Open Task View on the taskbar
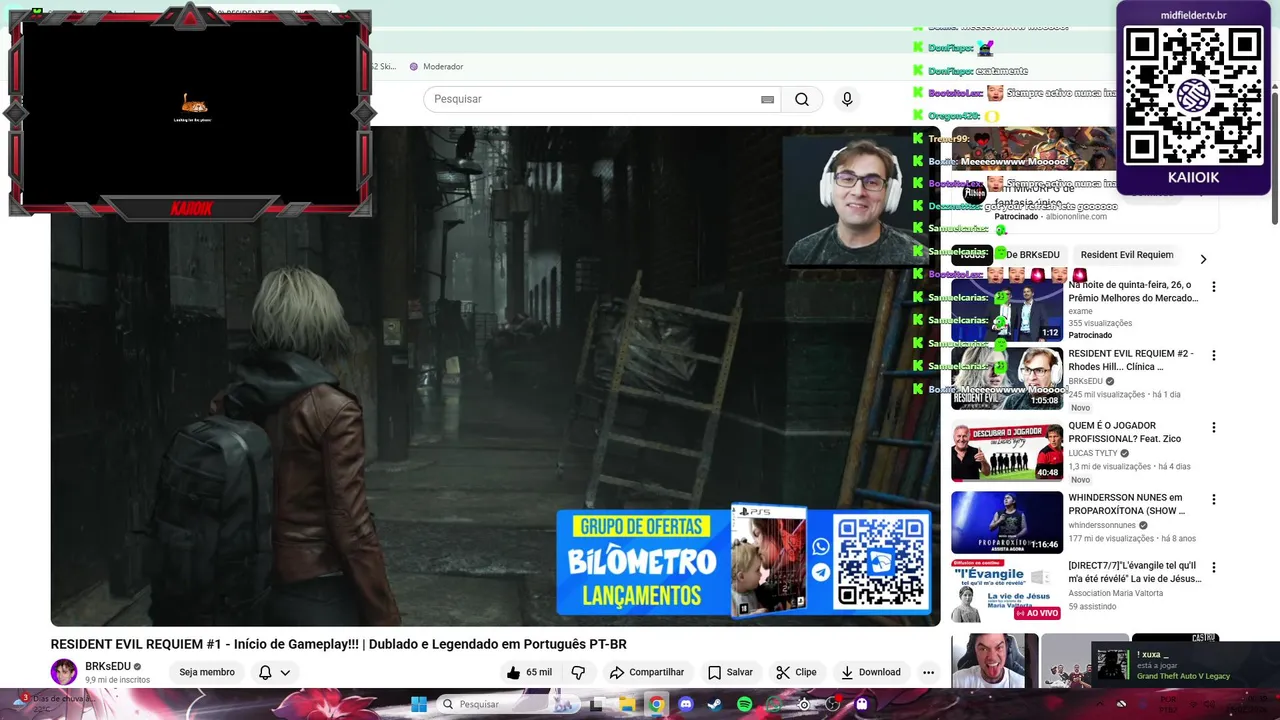 597,704
